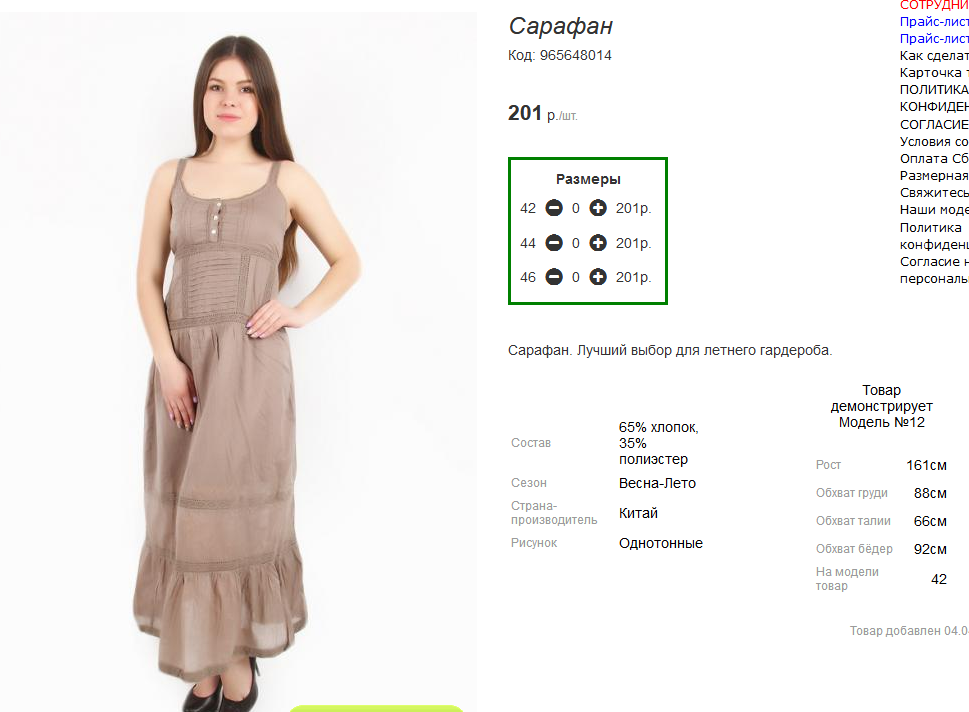This screenshot has width=969, height=712.
Task: Open the first Прайс-лист link
Action: point(934,22)
